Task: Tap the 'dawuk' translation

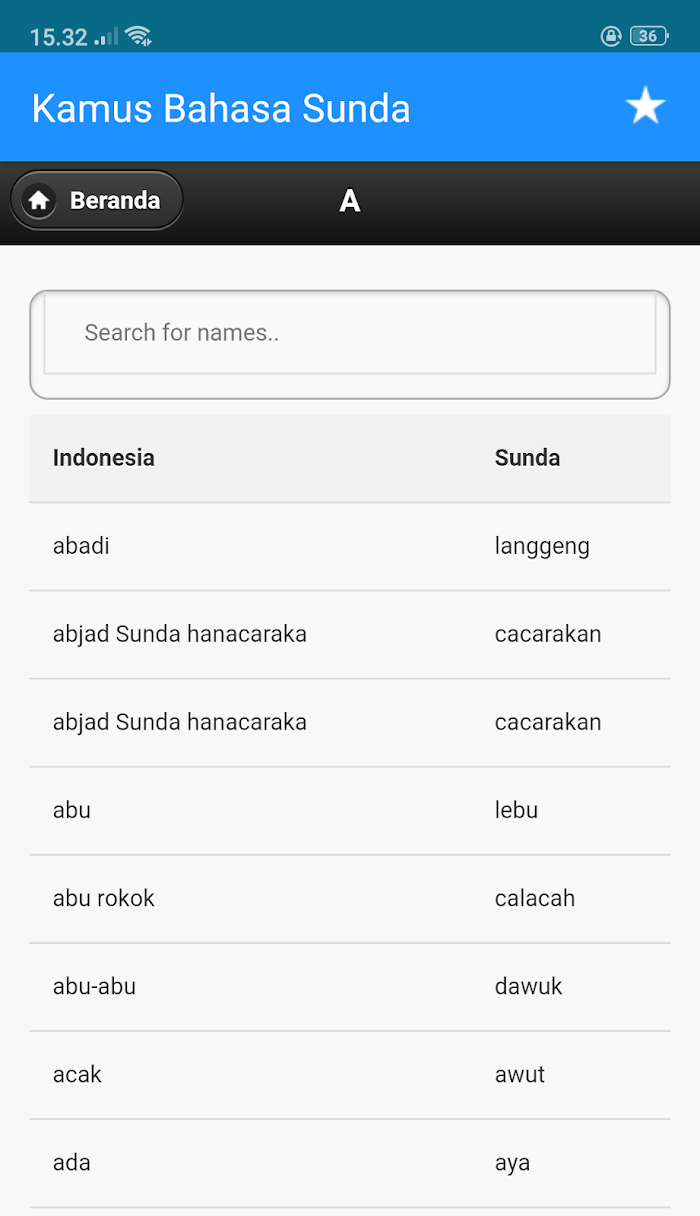Action: (529, 986)
